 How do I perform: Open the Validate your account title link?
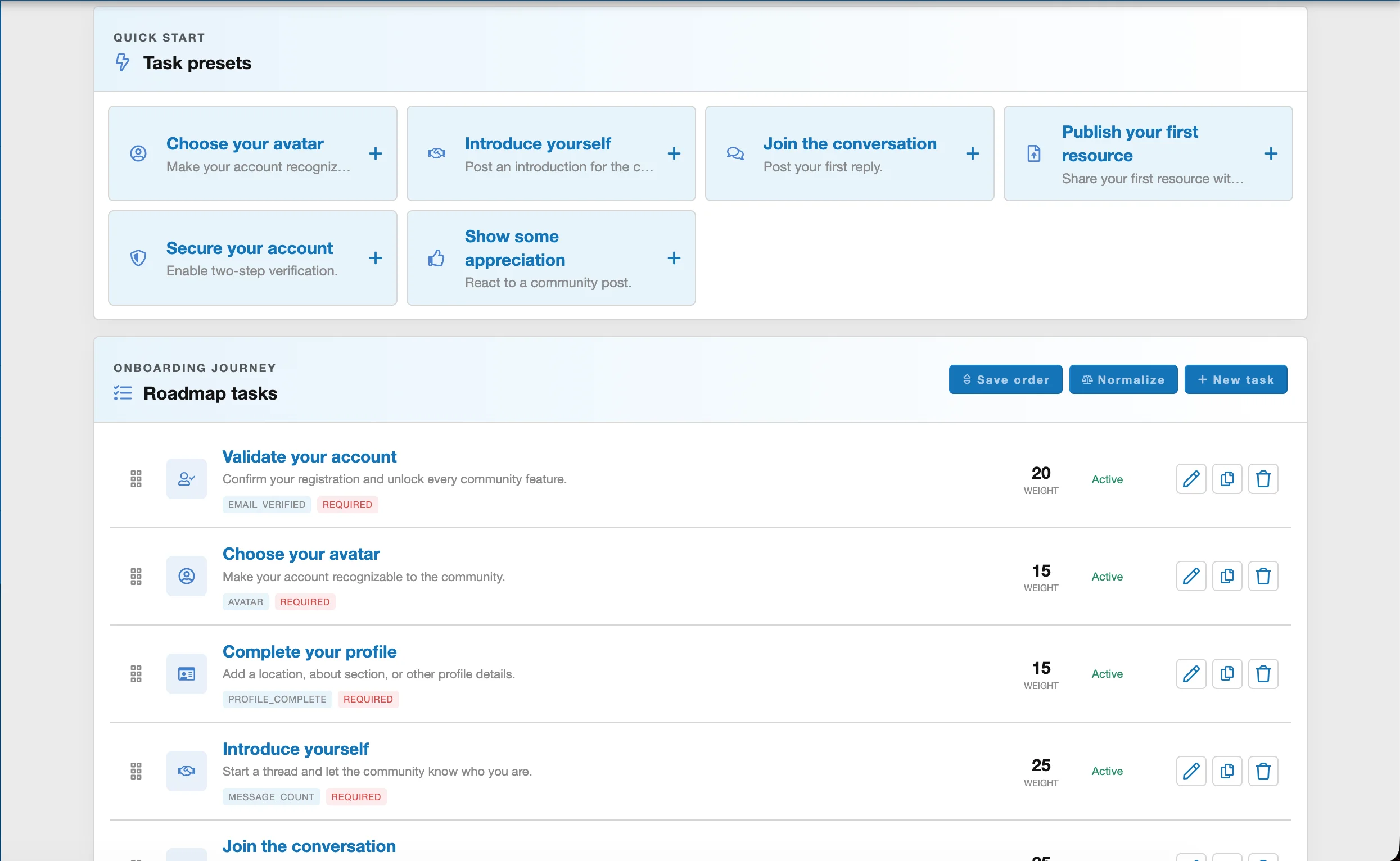click(x=309, y=456)
